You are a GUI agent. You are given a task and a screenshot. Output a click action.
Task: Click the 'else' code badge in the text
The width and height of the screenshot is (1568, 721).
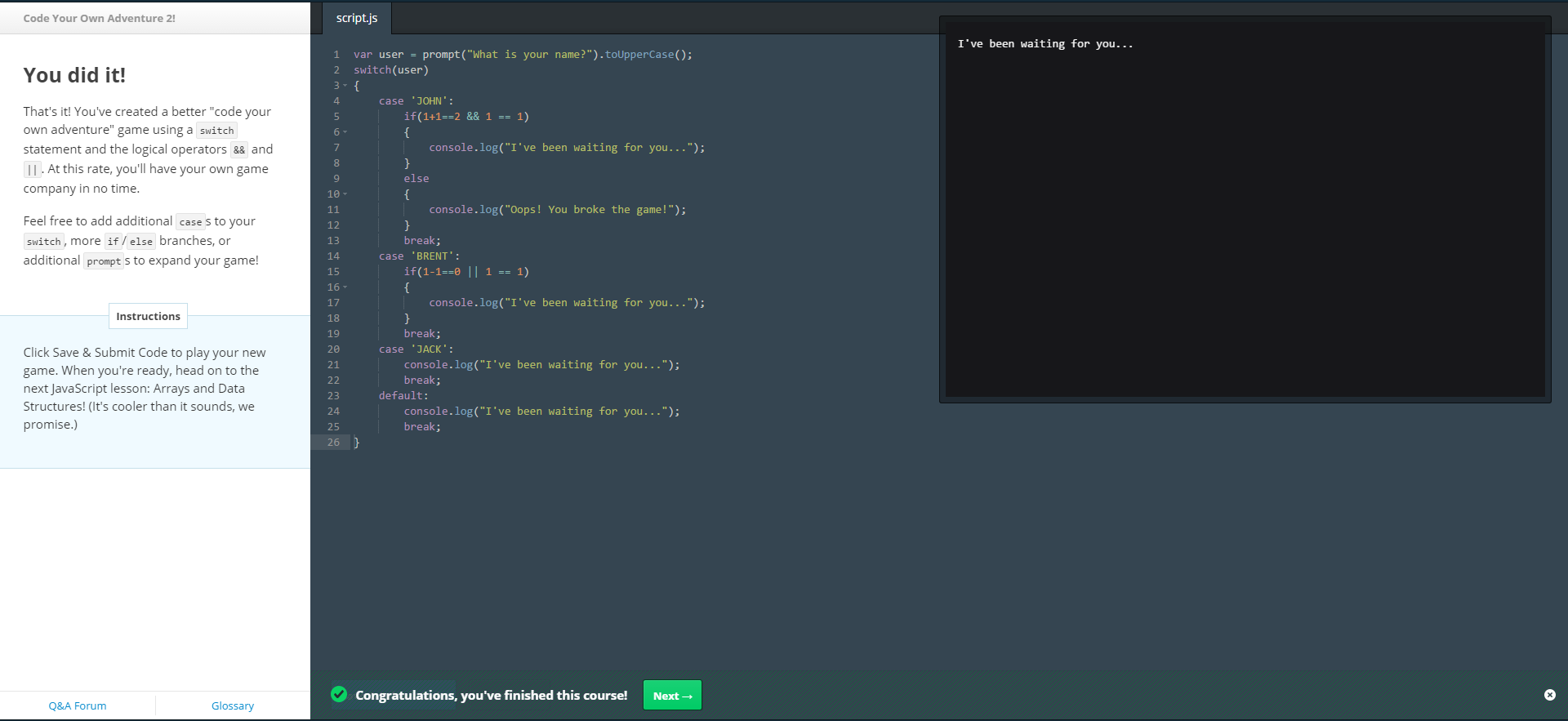(141, 242)
